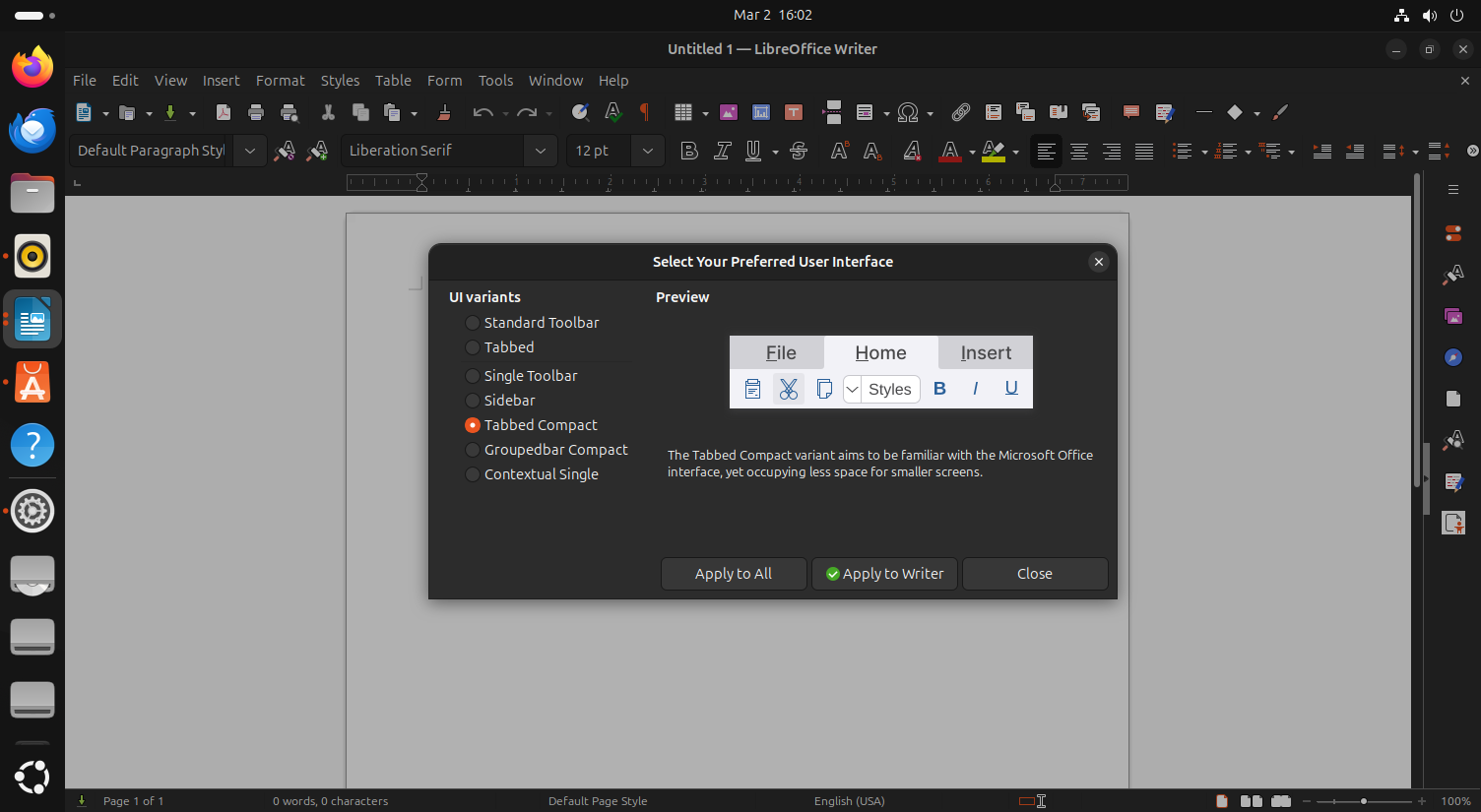Insert a comment via the toolbar
The height and width of the screenshot is (812, 1481).
click(1130, 112)
